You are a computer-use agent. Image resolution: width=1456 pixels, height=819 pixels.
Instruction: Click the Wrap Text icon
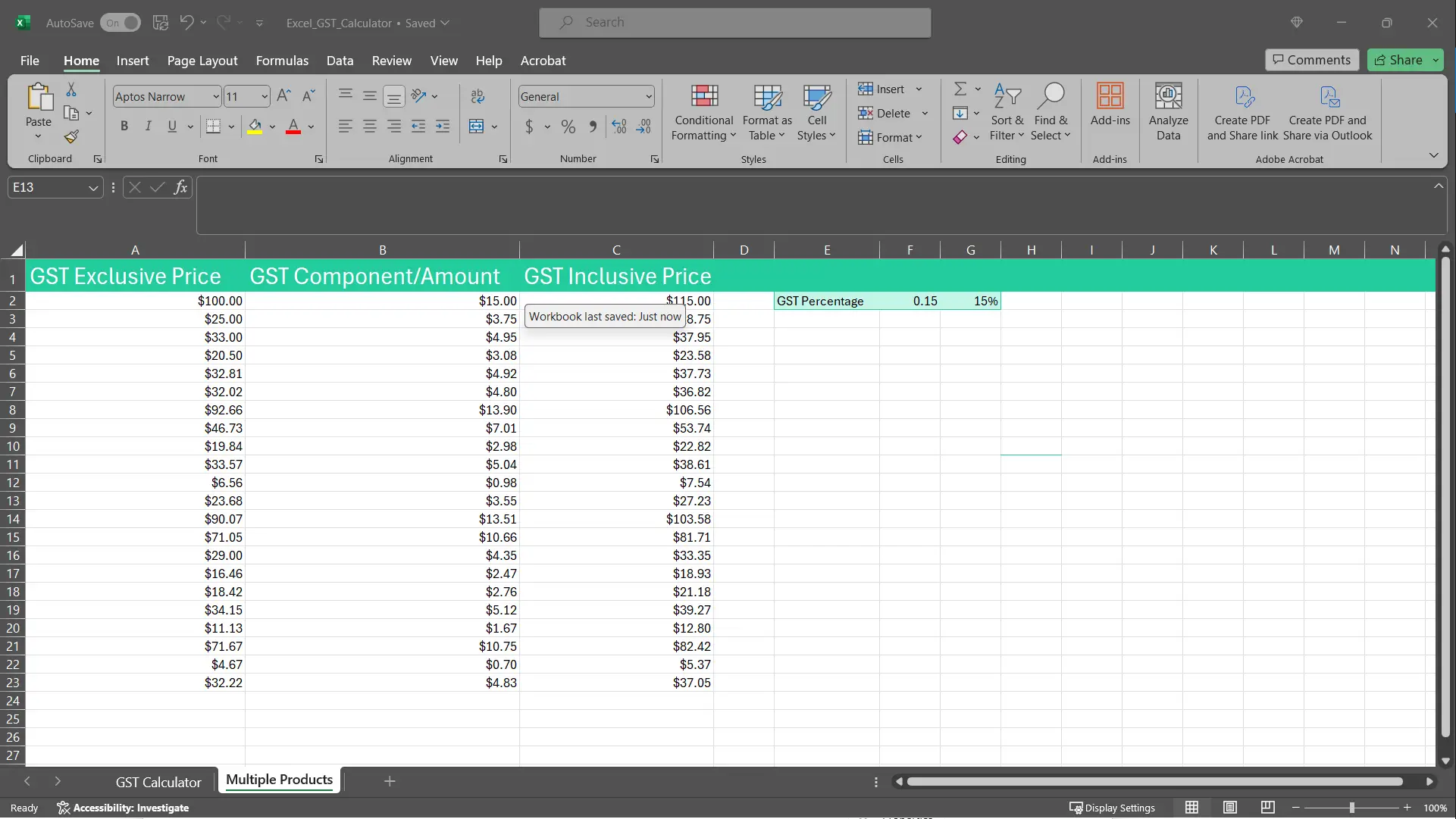[478, 96]
